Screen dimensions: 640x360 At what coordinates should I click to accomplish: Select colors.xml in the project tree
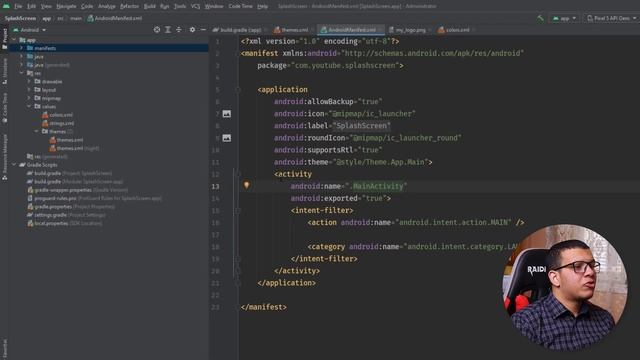[57, 115]
